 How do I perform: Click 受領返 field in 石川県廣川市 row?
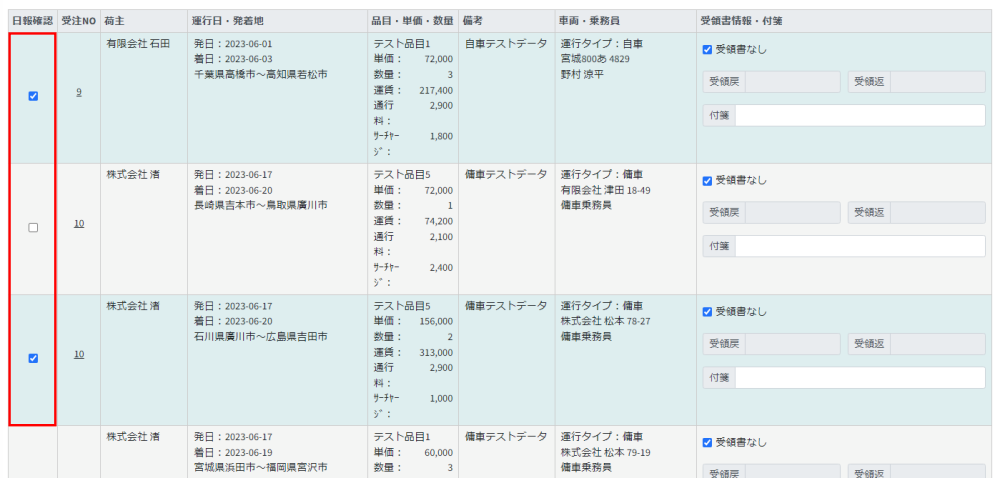pyautogui.click(x=935, y=344)
